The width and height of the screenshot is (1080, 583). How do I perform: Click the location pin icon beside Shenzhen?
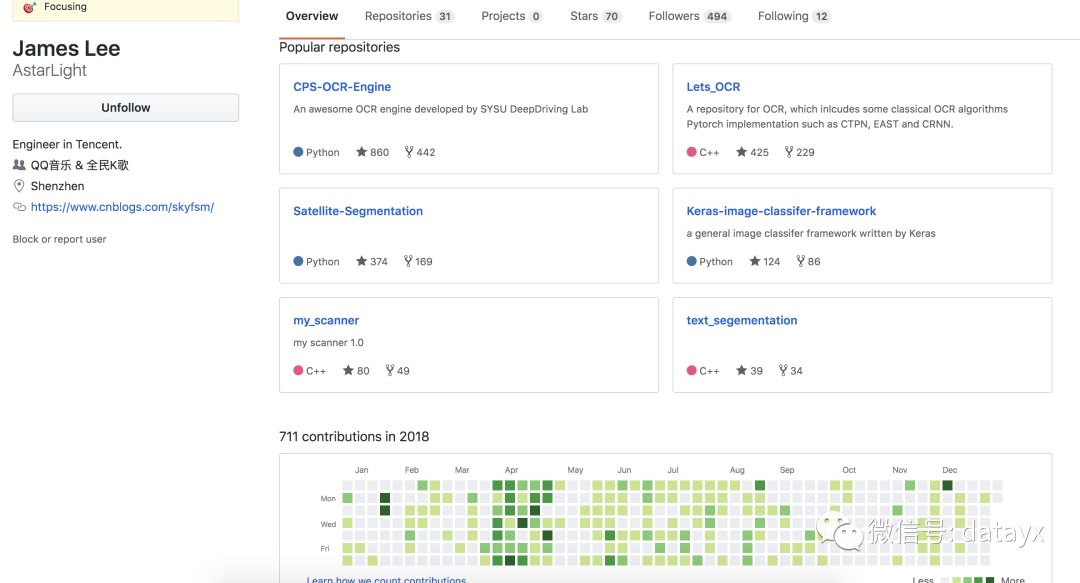pyautogui.click(x=19, y=186)
